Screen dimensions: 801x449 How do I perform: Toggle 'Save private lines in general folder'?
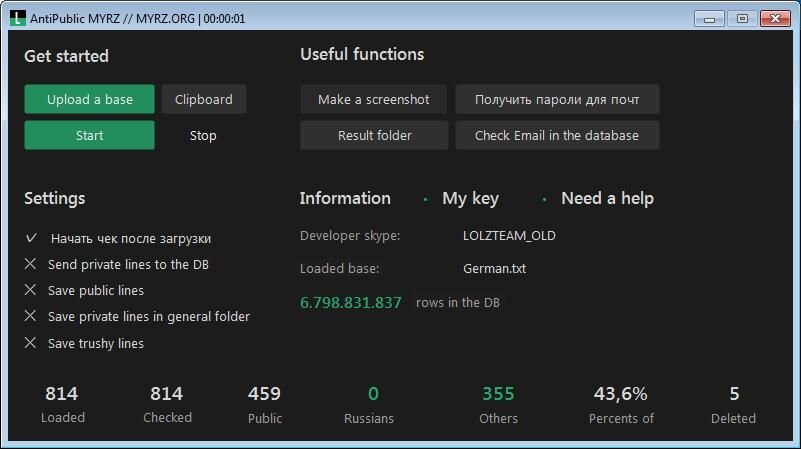tap(31, 316)
